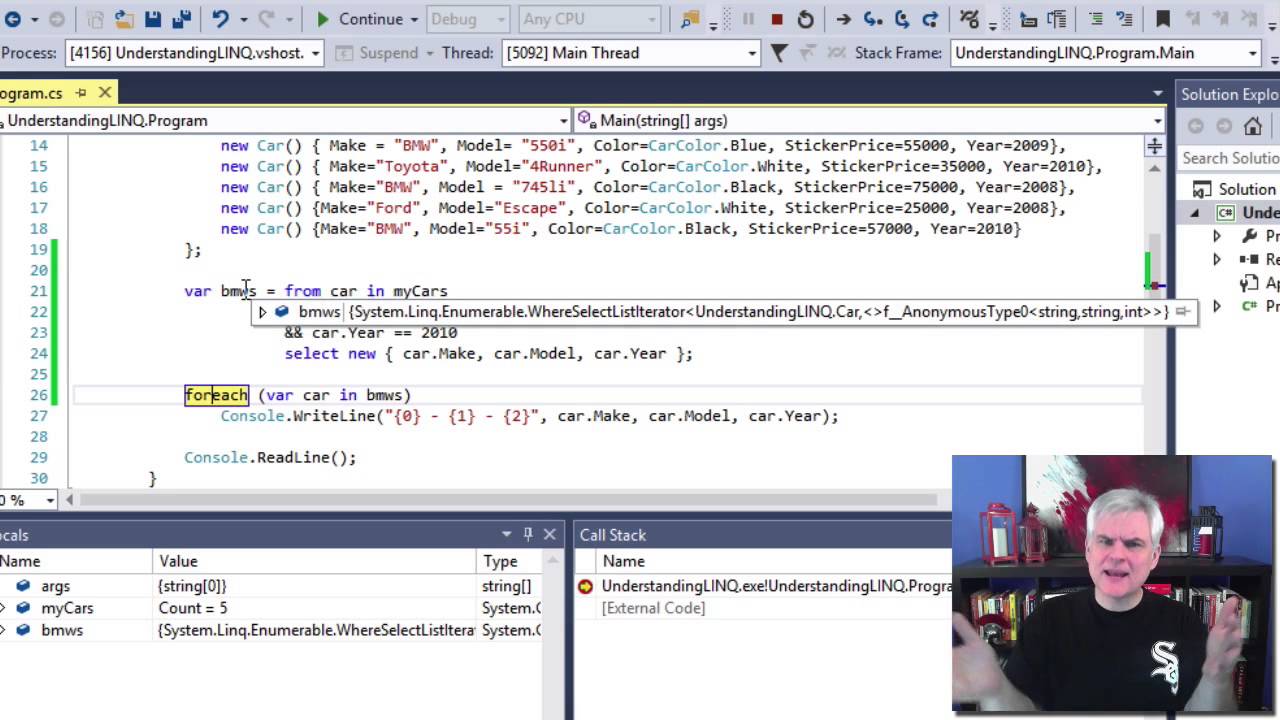
Task: Click the Type column header in Locals
Action: (x=510, y=561)
